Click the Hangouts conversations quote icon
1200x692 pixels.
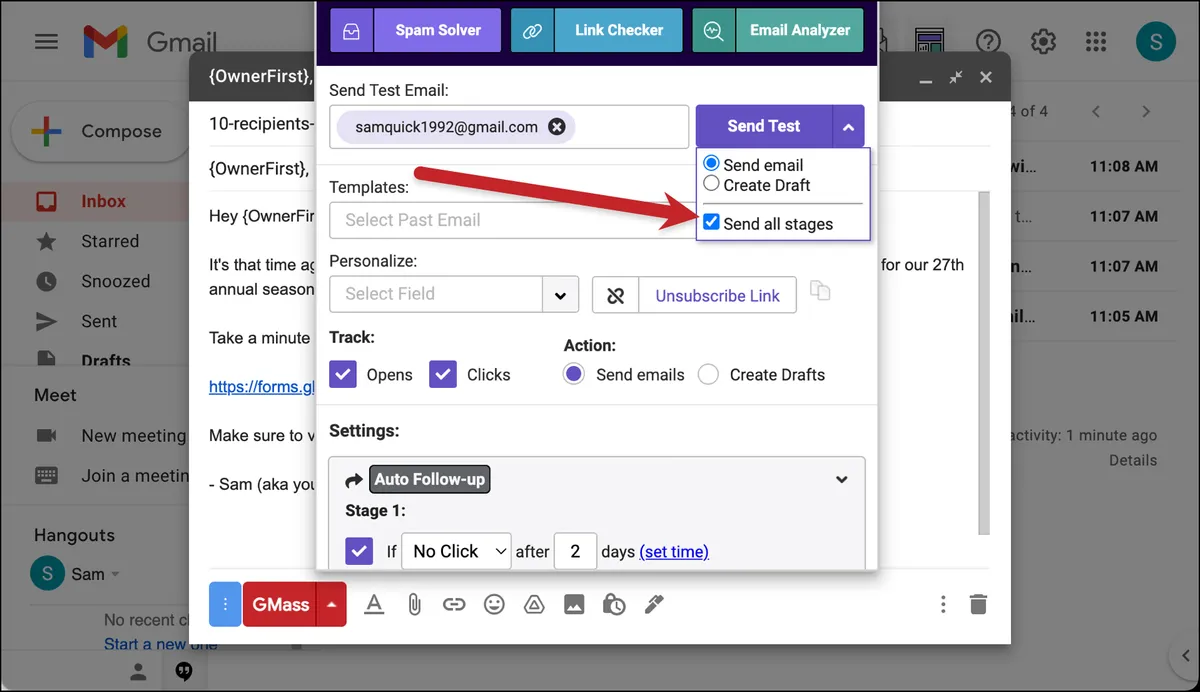coord(184,672)
